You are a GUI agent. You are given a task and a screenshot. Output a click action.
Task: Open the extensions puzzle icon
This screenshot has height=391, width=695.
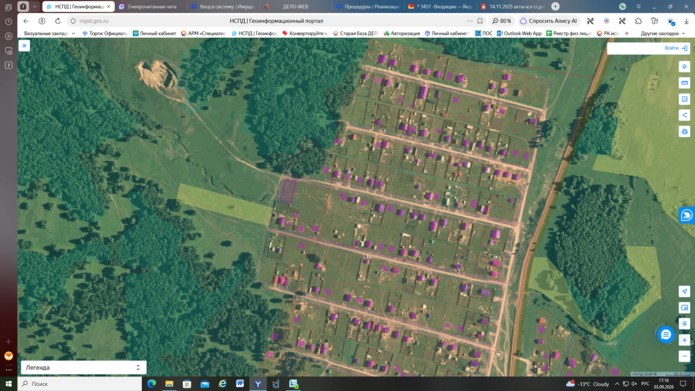[x=638, y=21]
